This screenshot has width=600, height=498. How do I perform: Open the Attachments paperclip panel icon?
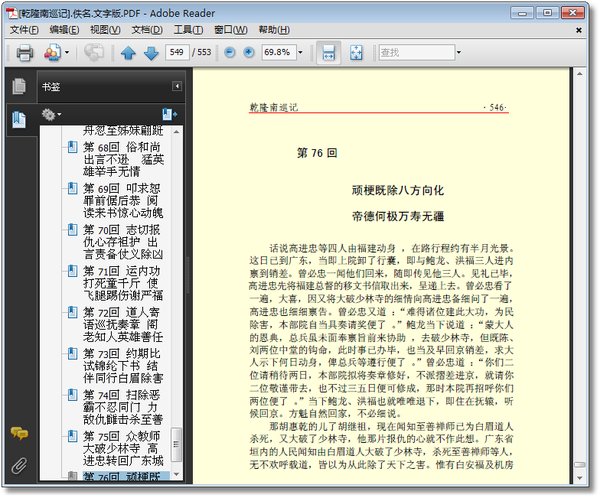click(x=19, y=466)
